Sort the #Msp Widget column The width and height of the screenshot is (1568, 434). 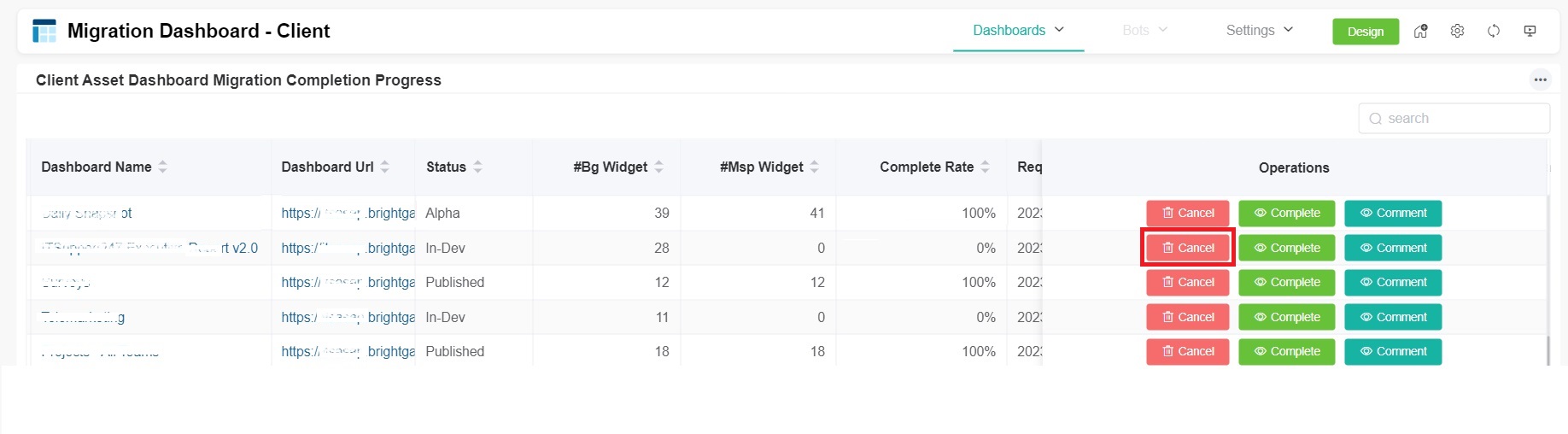[814, 167]
